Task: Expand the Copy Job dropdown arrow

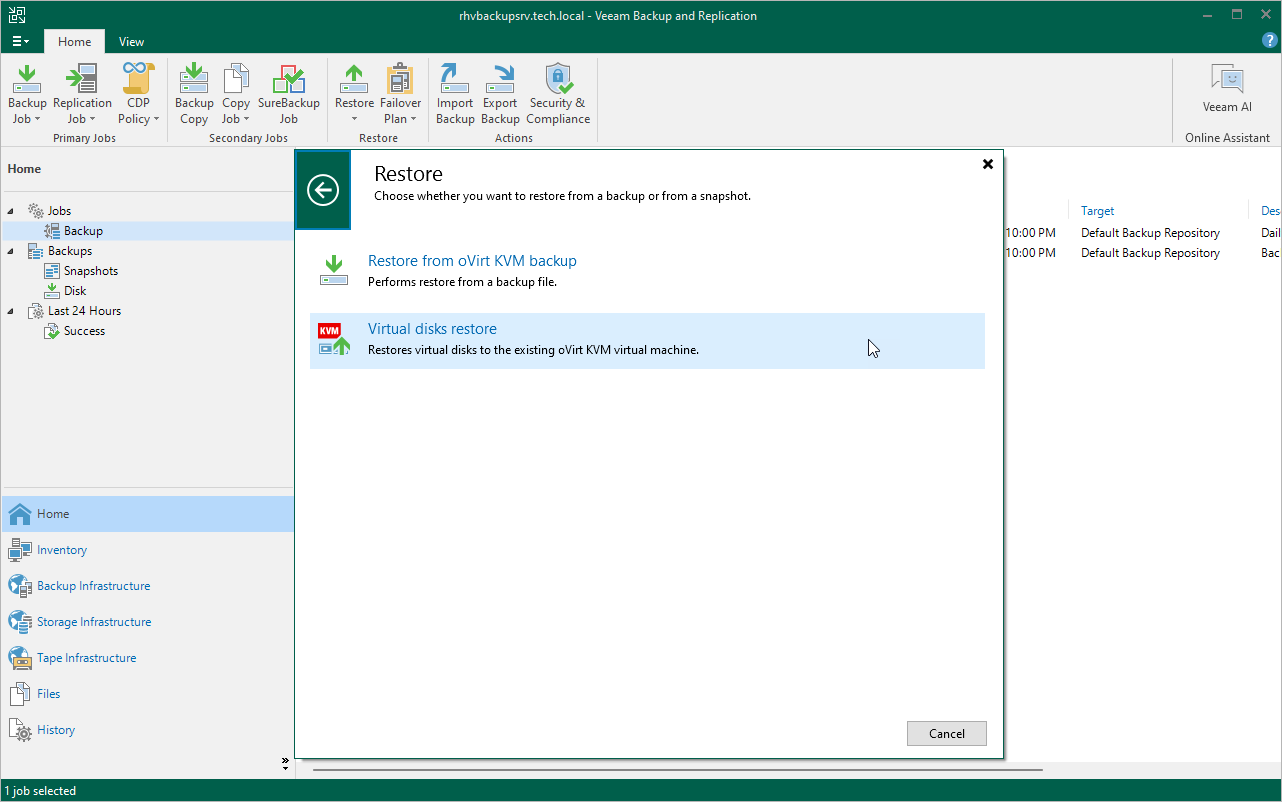Action: (x=247, y=119)
